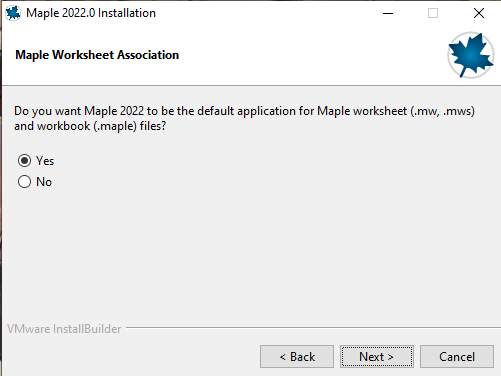Click the "No" option label text

(x=44, y=182)
